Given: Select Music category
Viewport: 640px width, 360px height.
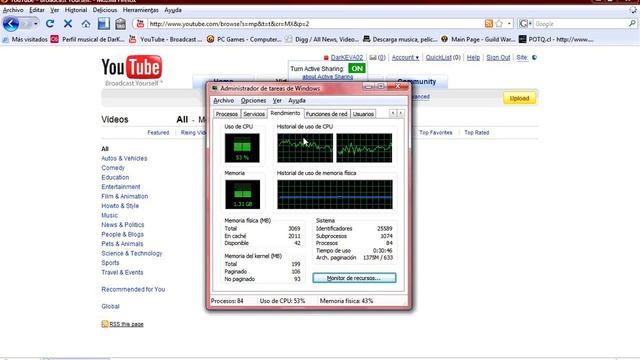Looking at the screenshot, I should (x=109, y=216).
